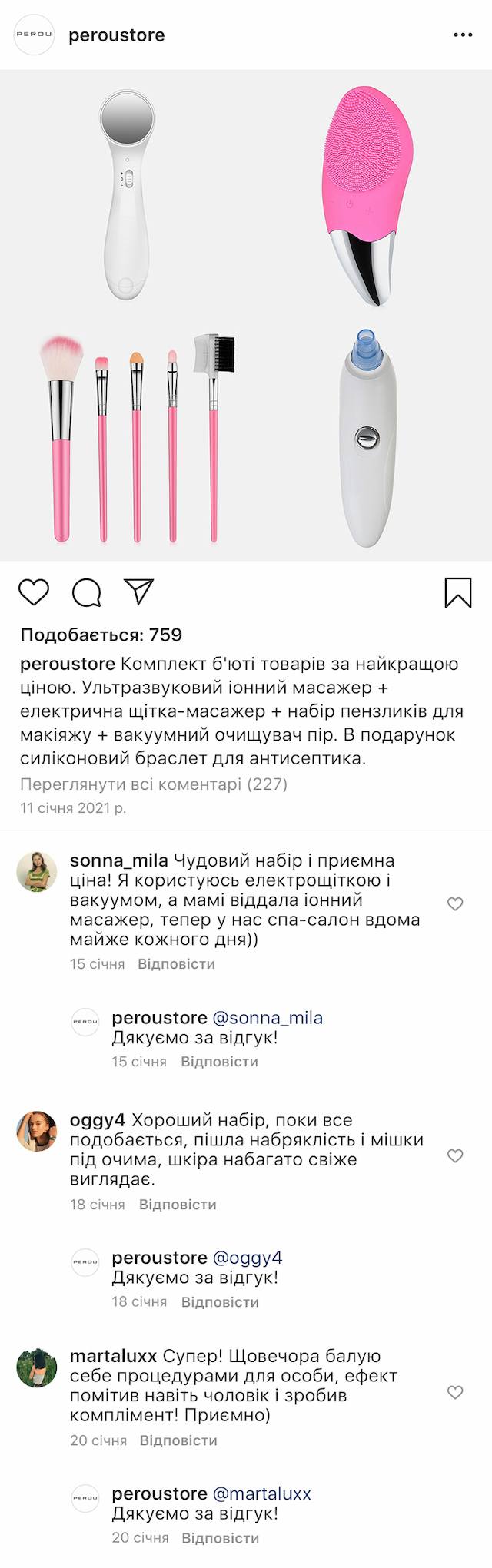
Task: Open sonna_mila's profile avatar
Action: pos(37,871)
